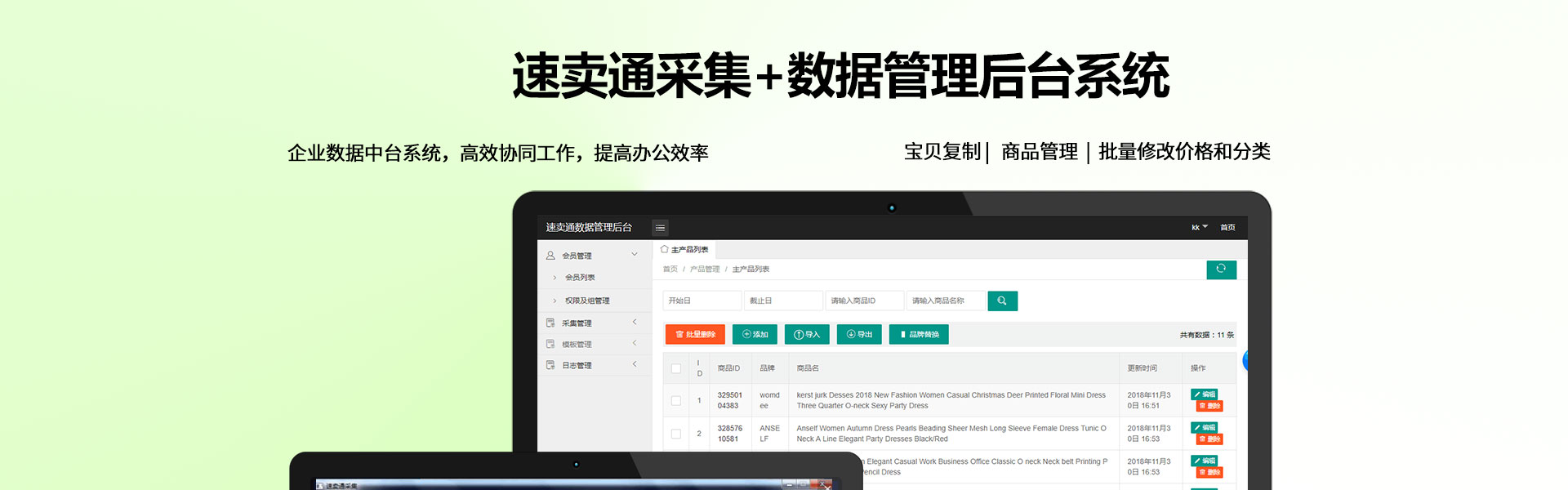Viewport: 1568px width, 490px height.
Task: Click the 模板管理 sidebar icon
Action: 550,345
